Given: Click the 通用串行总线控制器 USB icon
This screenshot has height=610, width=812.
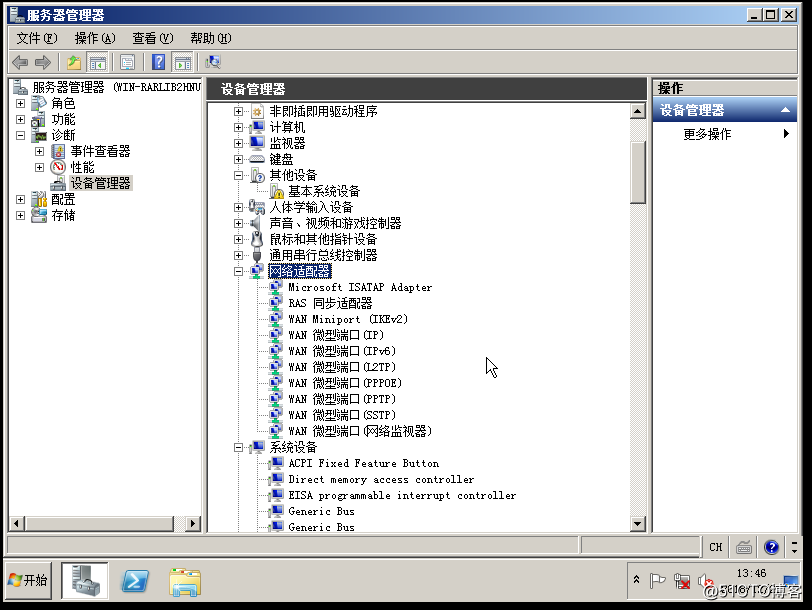Looking at the screenshot, I should coord(257,255).
